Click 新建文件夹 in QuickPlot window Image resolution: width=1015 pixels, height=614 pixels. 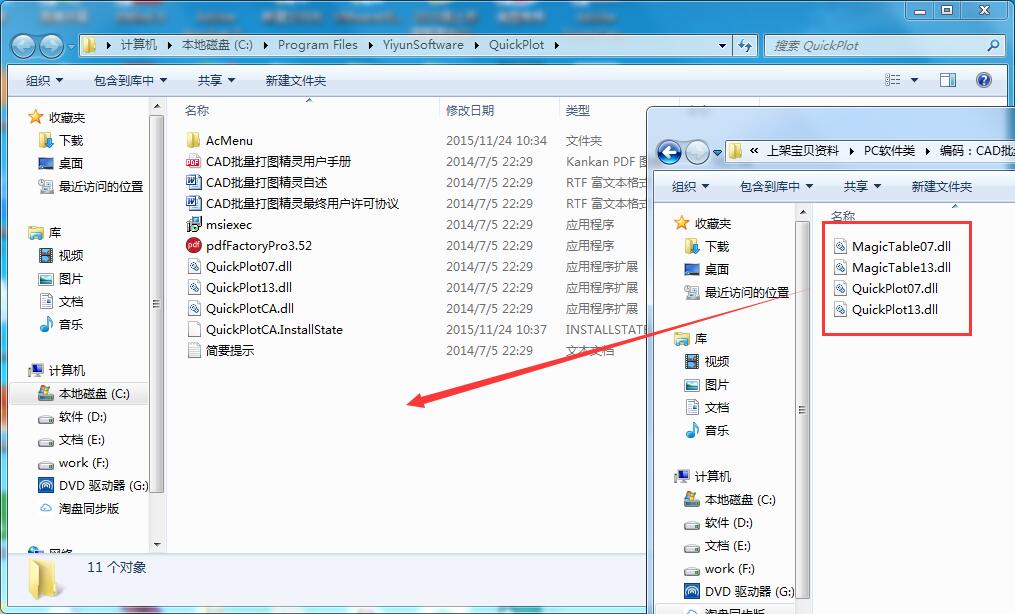tap(296, 80)
